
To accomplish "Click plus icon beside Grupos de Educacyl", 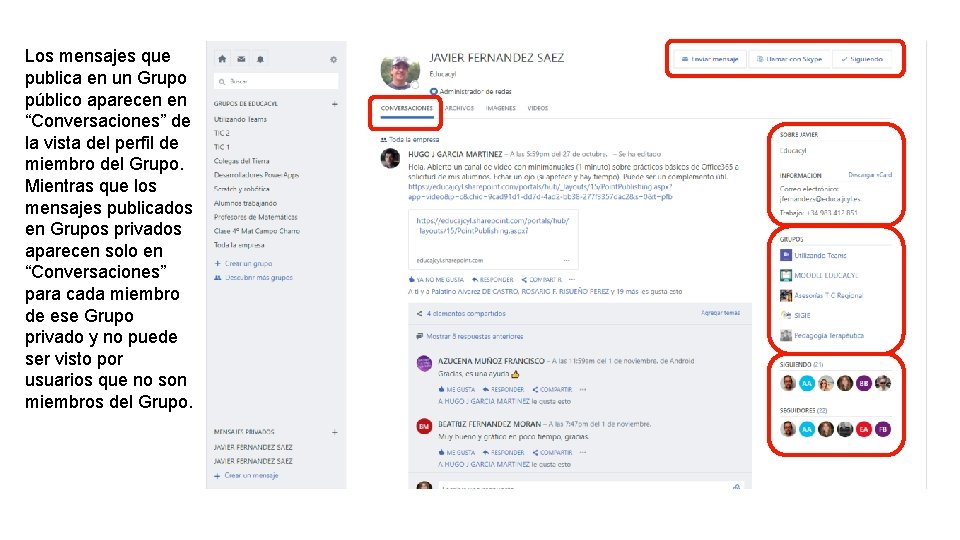I will (x=335, y=104).
